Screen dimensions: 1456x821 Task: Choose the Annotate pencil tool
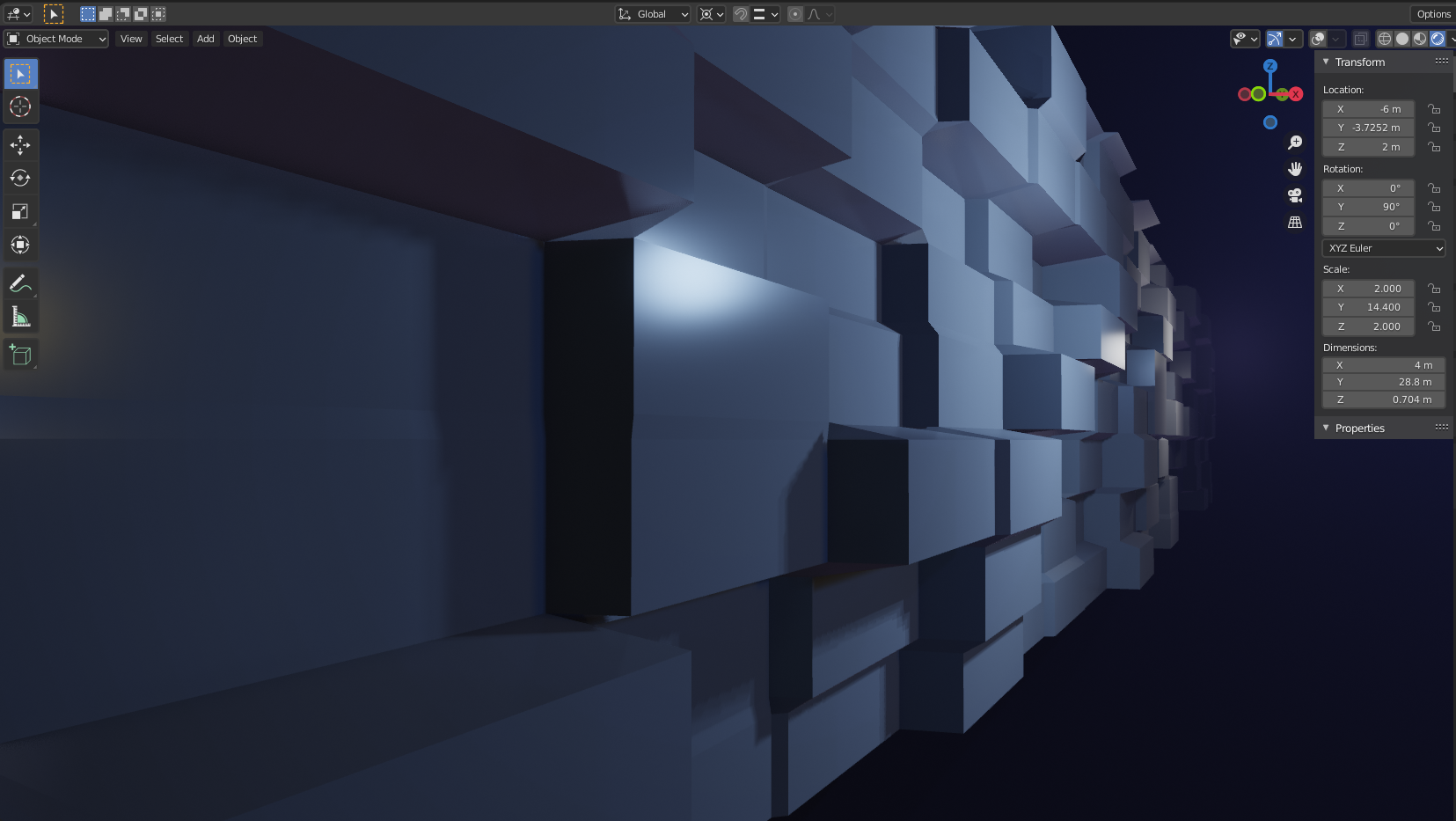(20, 283)
